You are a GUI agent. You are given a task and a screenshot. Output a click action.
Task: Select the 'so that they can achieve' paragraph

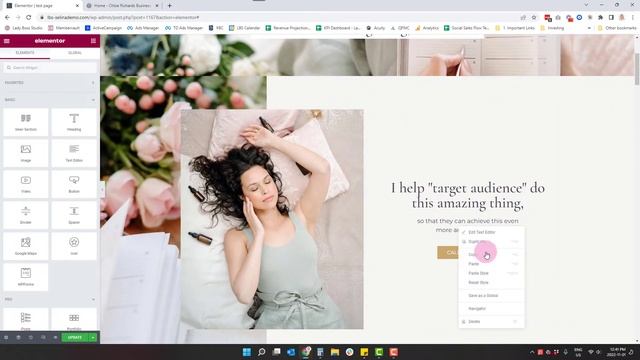pyautogui.click(x=468, y=225)
